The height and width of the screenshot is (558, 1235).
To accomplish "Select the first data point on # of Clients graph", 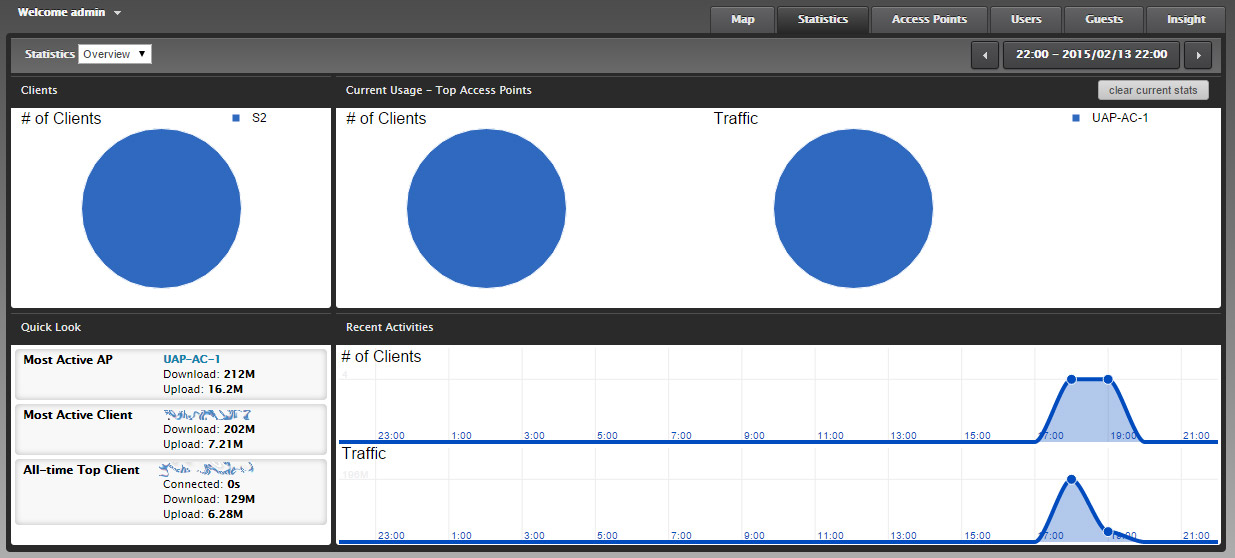I will point(1071,379).
